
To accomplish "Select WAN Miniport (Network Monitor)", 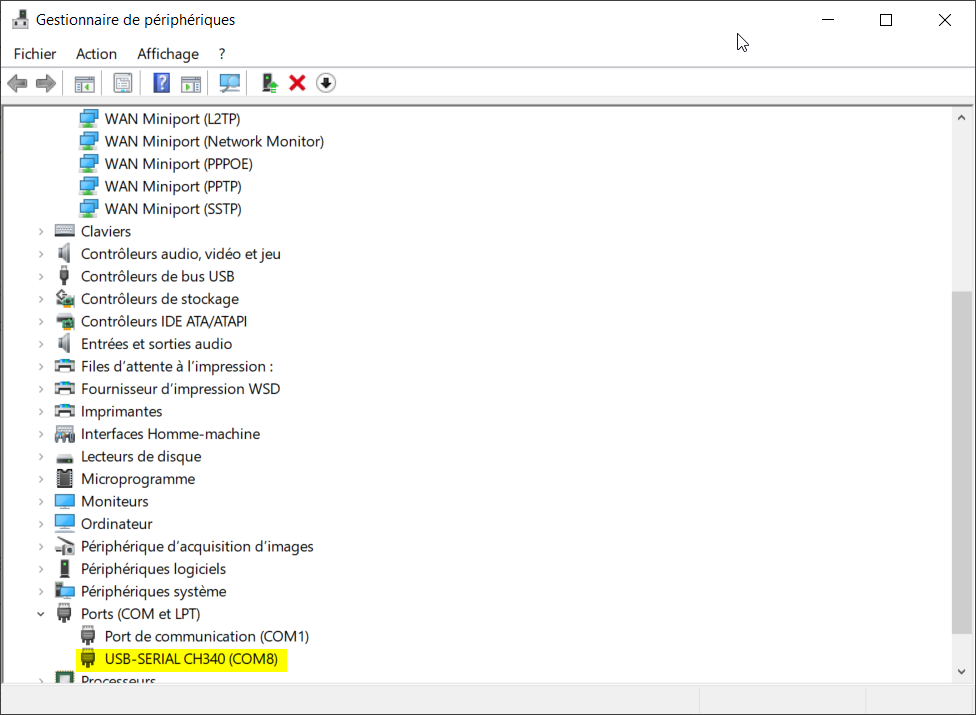I will pyautogui.click(x=214, y=141).
